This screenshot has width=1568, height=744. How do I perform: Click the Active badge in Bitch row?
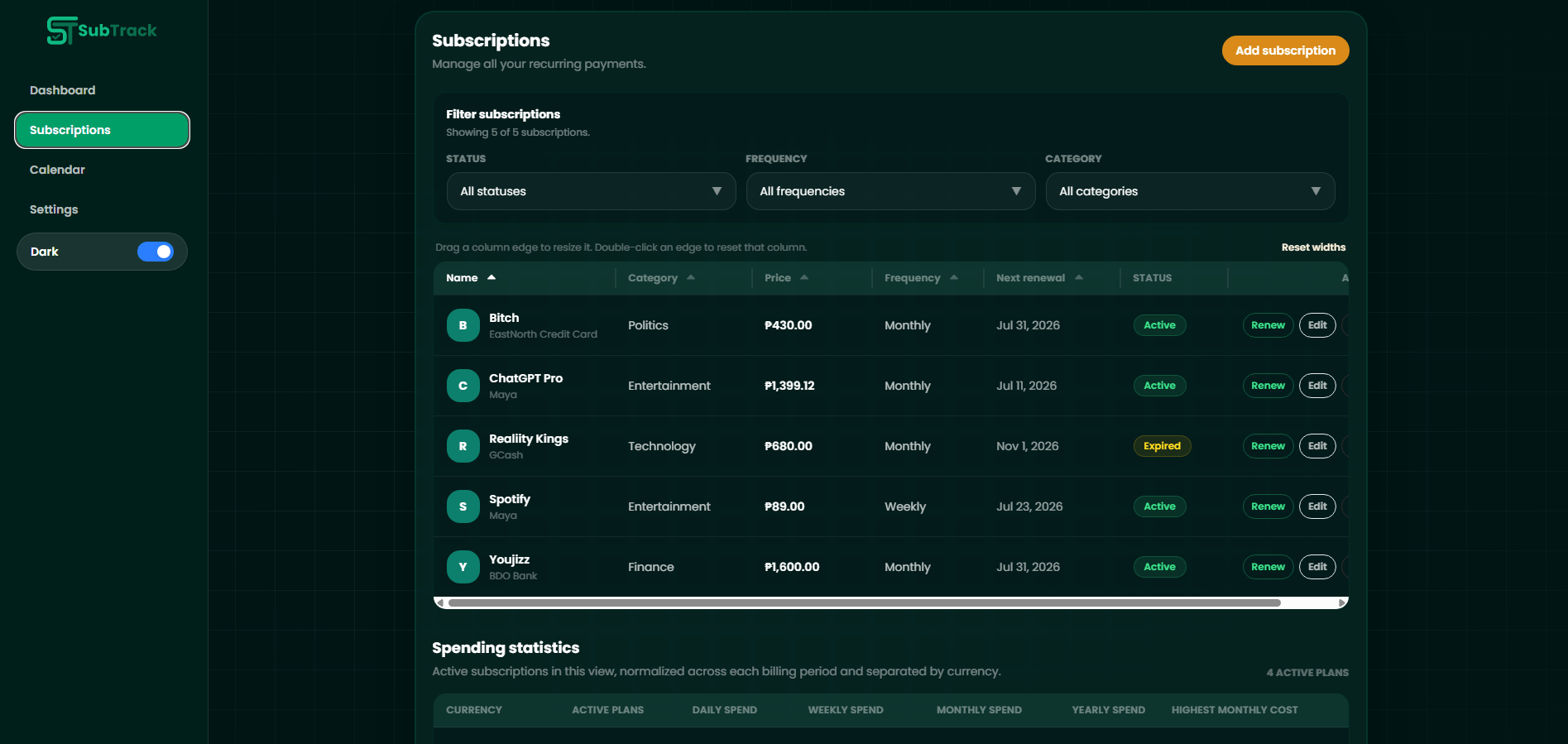pos(1159,325)
